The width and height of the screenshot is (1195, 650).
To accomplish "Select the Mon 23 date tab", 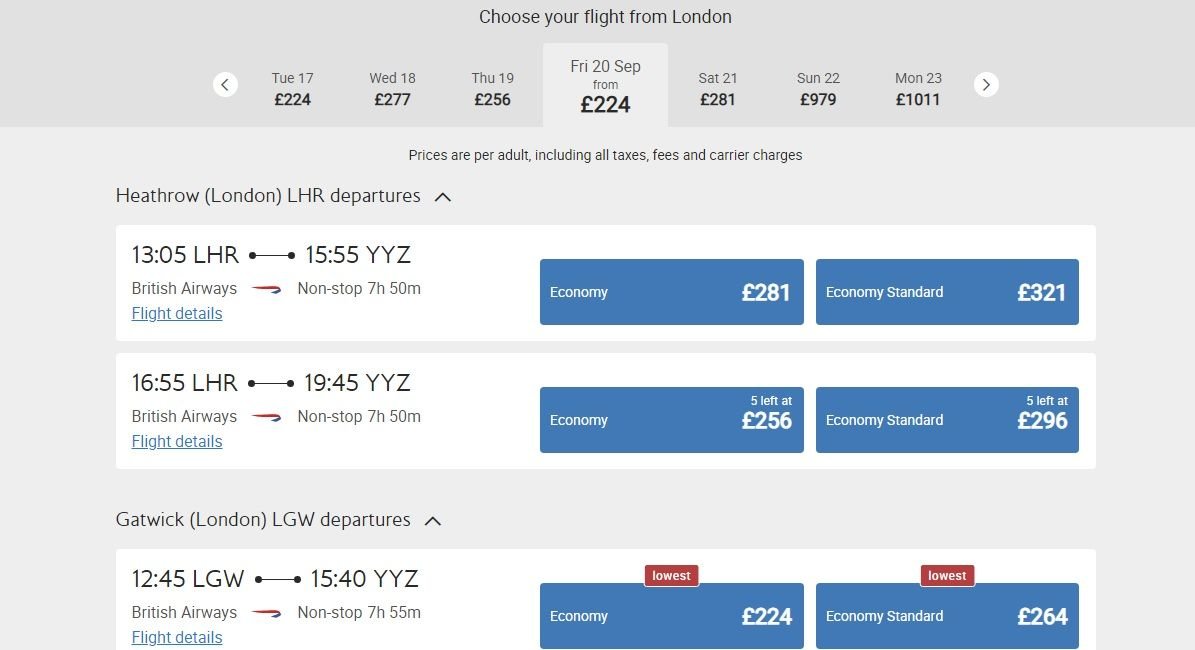I will coord(918,88).
